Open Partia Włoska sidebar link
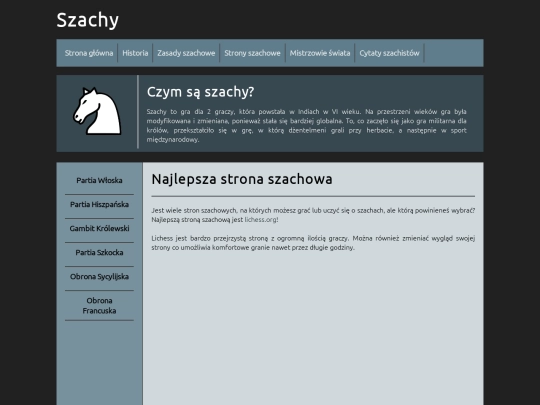The image size is (540, 405). 99,180
